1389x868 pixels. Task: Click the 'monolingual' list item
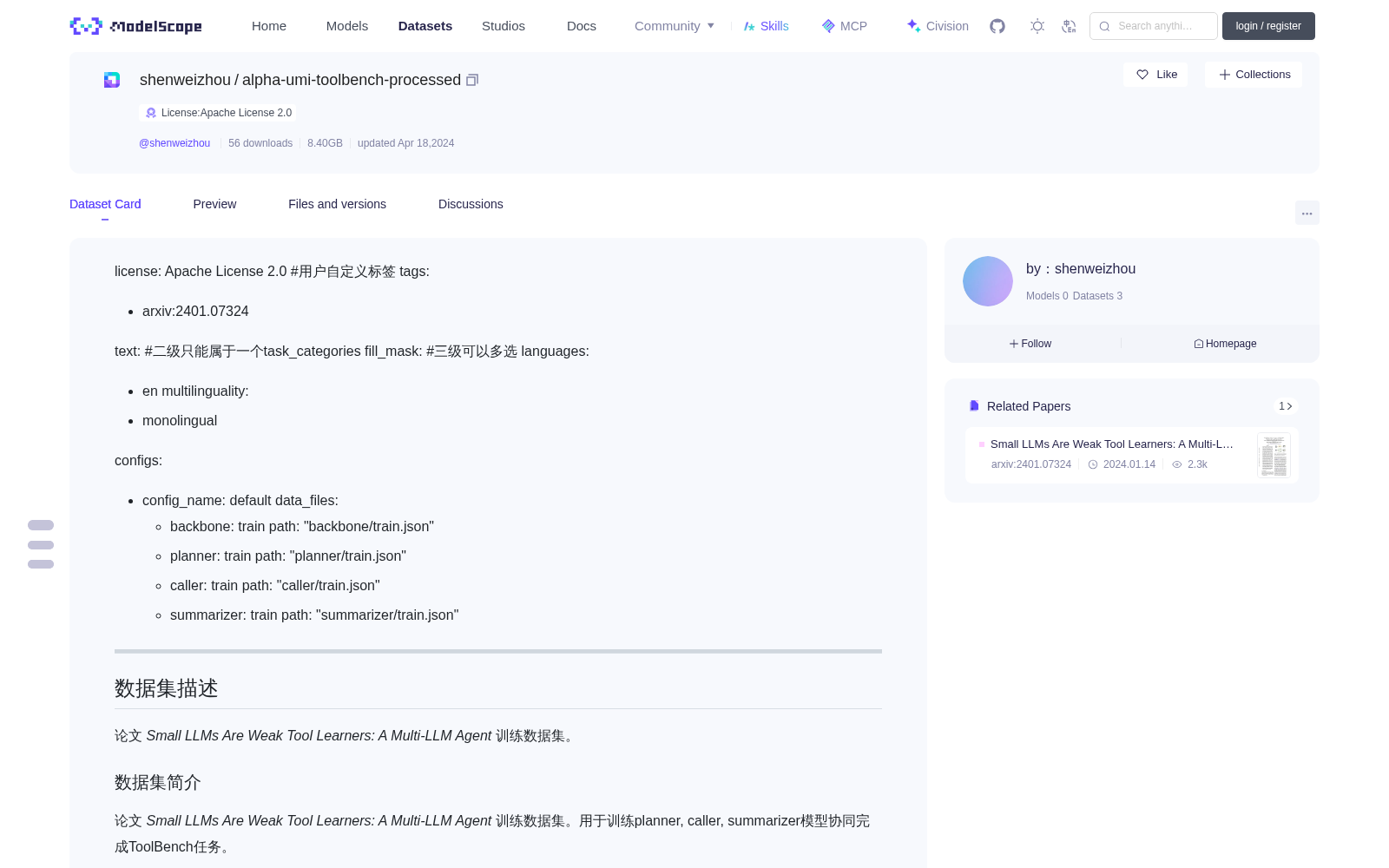180,420
